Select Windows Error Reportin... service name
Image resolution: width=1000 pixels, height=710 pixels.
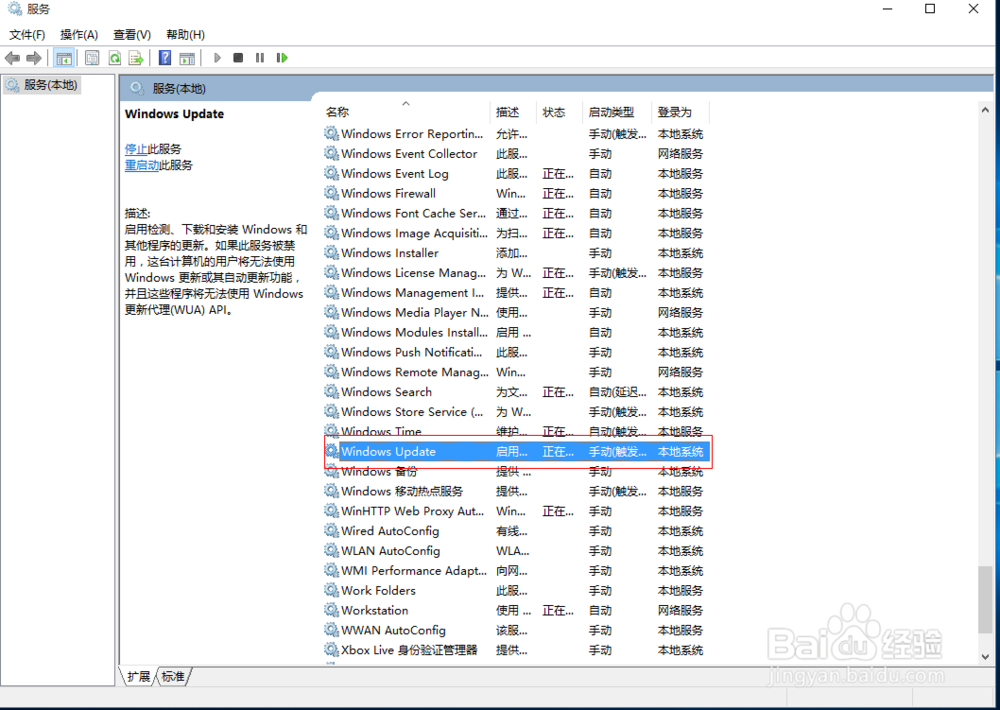412,134
